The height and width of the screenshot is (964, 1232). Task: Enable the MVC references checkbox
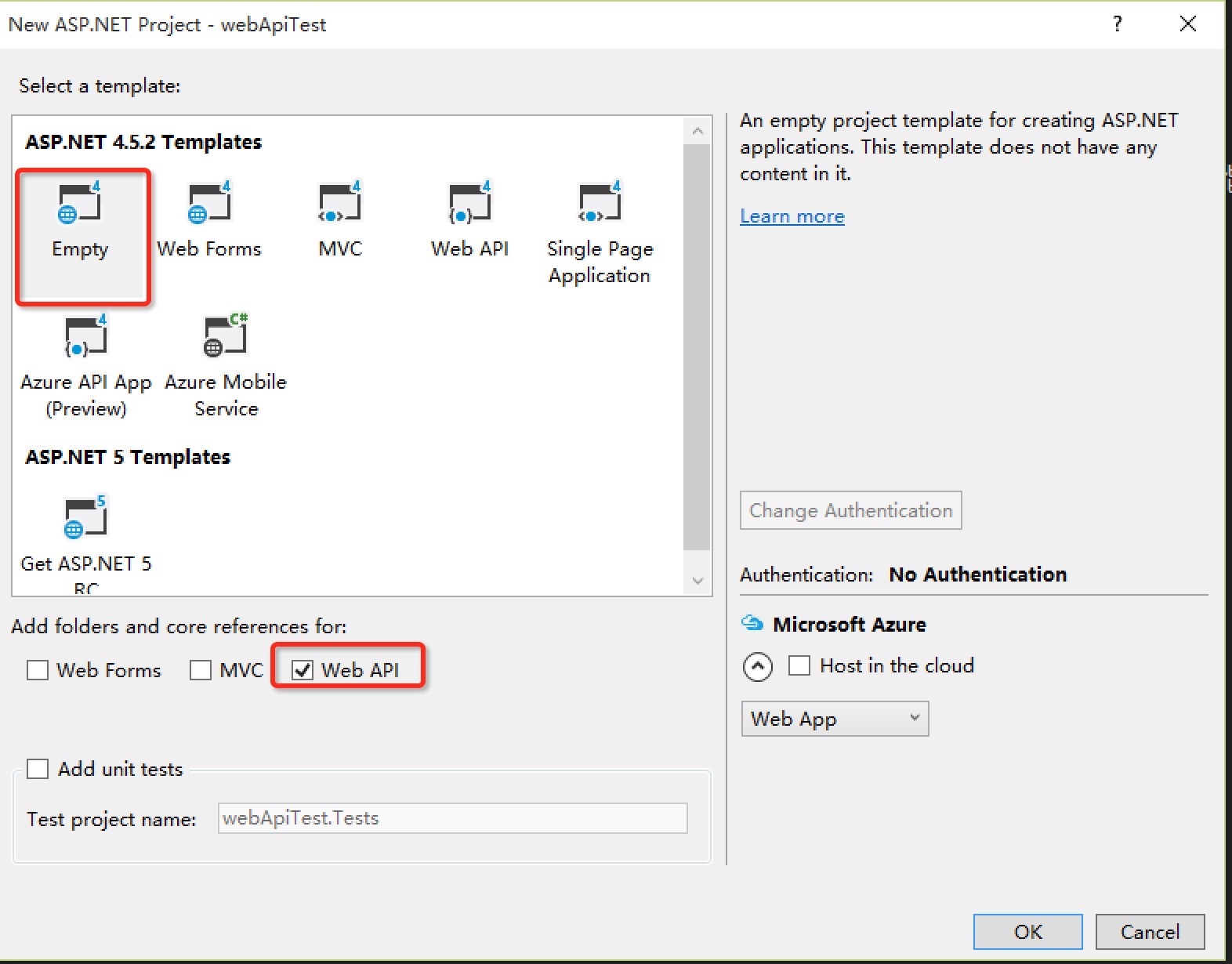point(201,670)
